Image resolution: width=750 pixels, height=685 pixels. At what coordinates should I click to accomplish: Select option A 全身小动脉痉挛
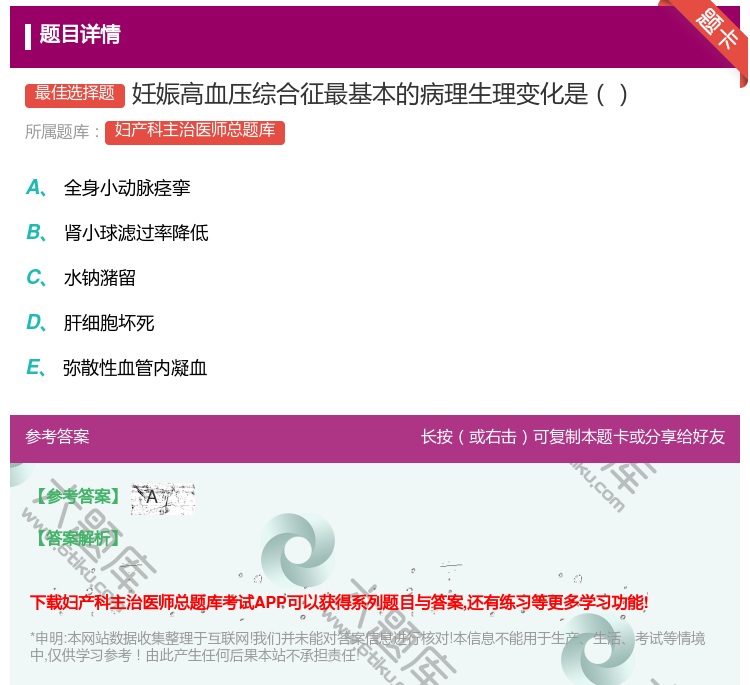click(126, 188)
